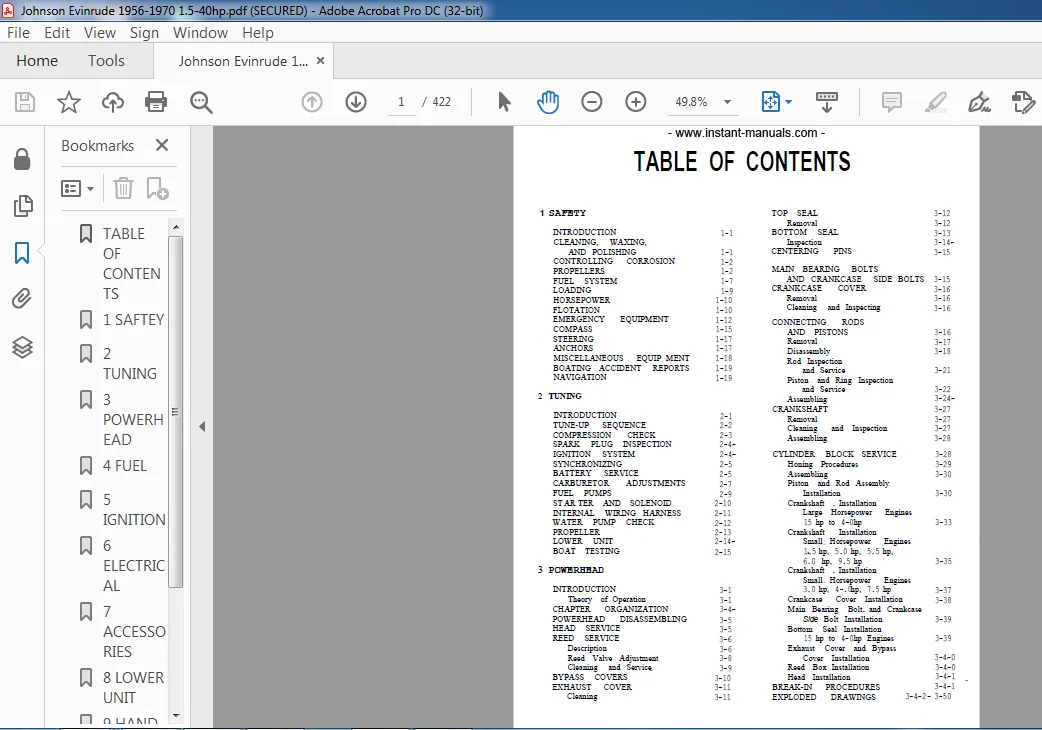This screenshot has width=1042, height=730.
Task: Click the Save file icon
Action: point(25,102)
